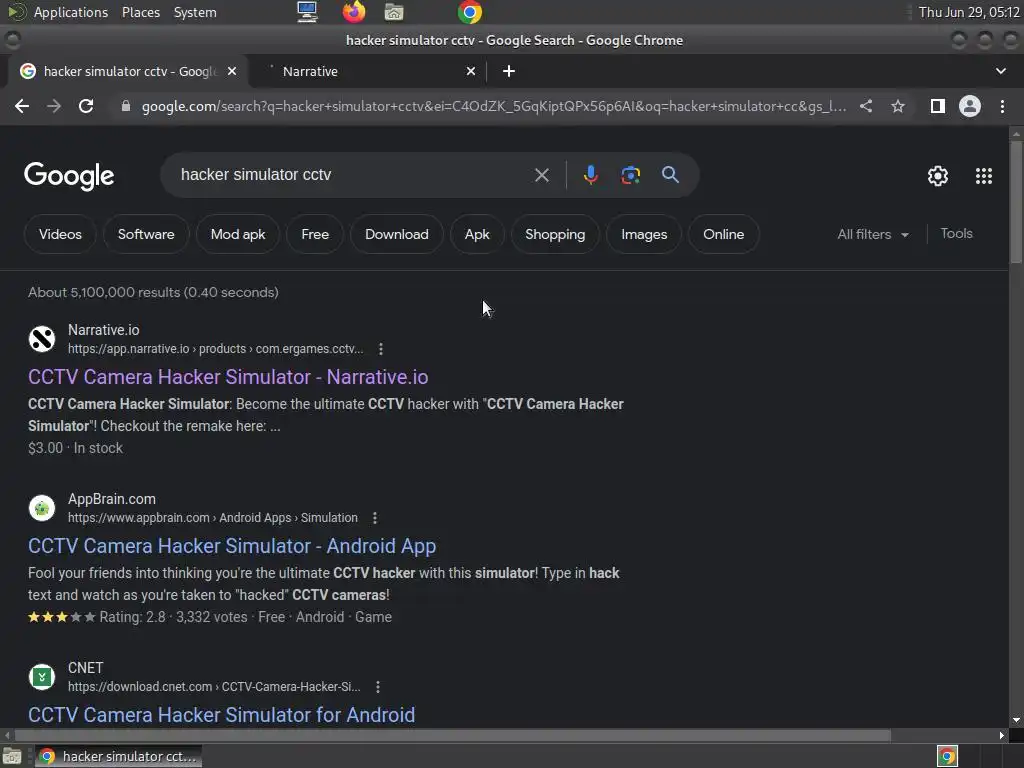Screen dimensions: 1024x768
Task: Open the Places menu
Action: coord(140,12)
